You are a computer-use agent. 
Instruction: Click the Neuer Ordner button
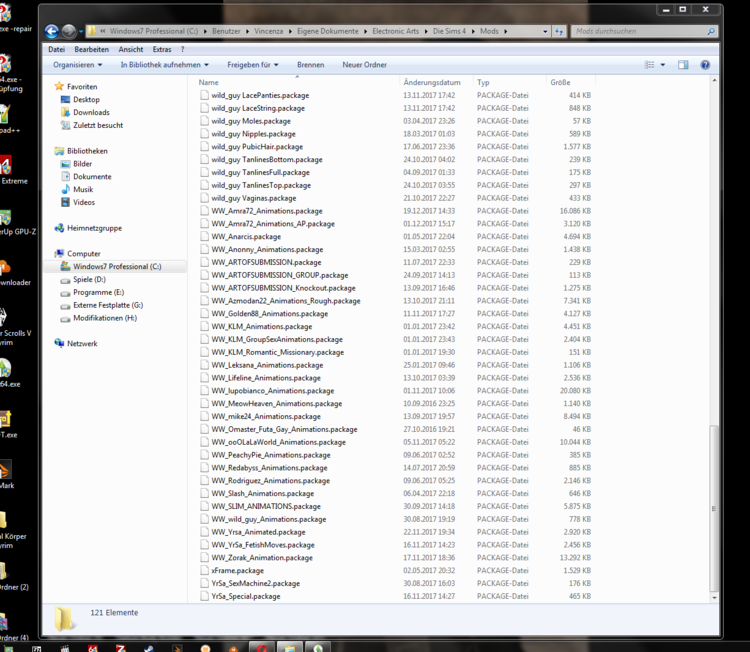point(364,65)
